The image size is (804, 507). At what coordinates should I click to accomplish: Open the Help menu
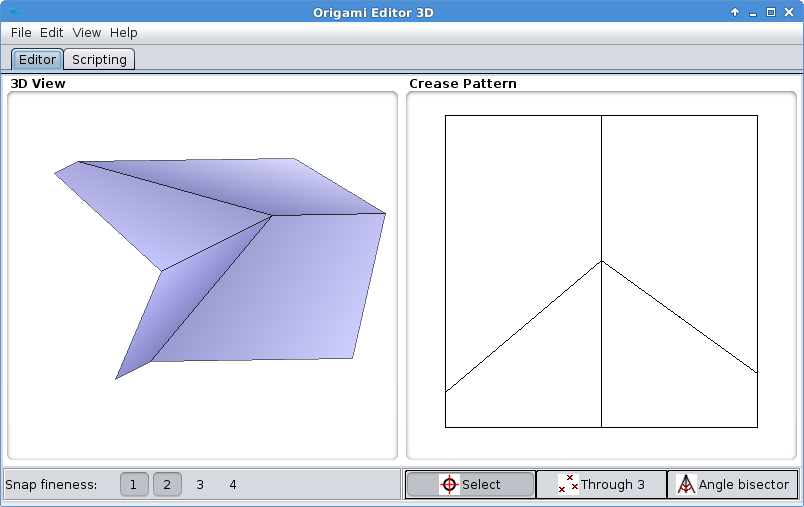coord(124,33)
